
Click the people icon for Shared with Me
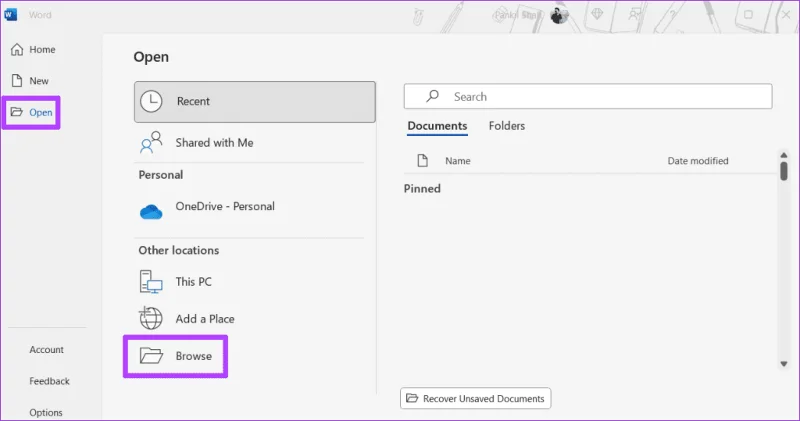click(151, 142)
